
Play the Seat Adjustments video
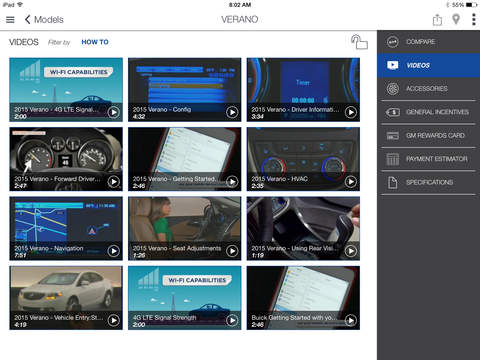(232, 251)
